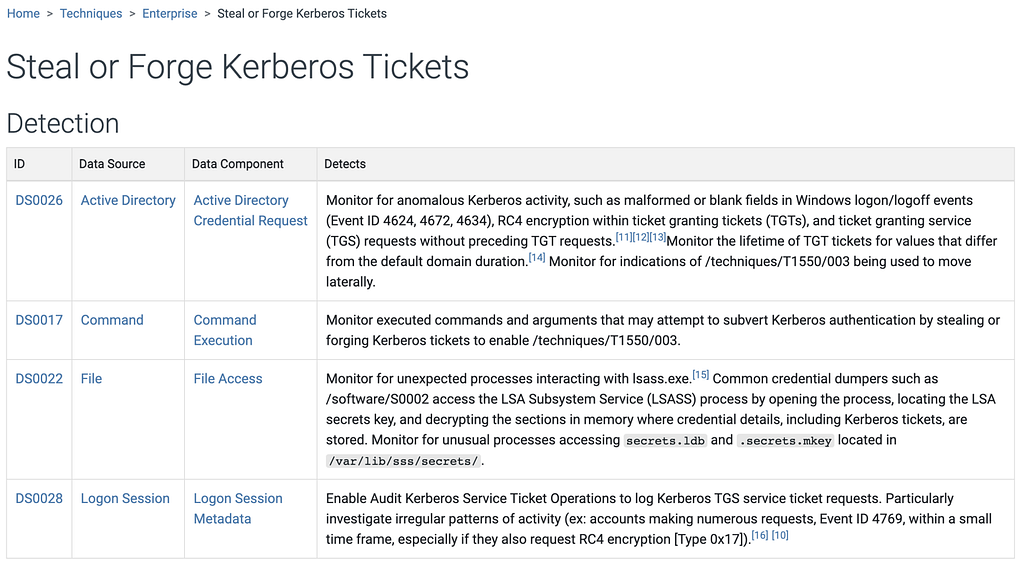This screenshot has width=1024, height=567.
Task: Open data source ID DS0026
Action: click(x=39, y=200)
